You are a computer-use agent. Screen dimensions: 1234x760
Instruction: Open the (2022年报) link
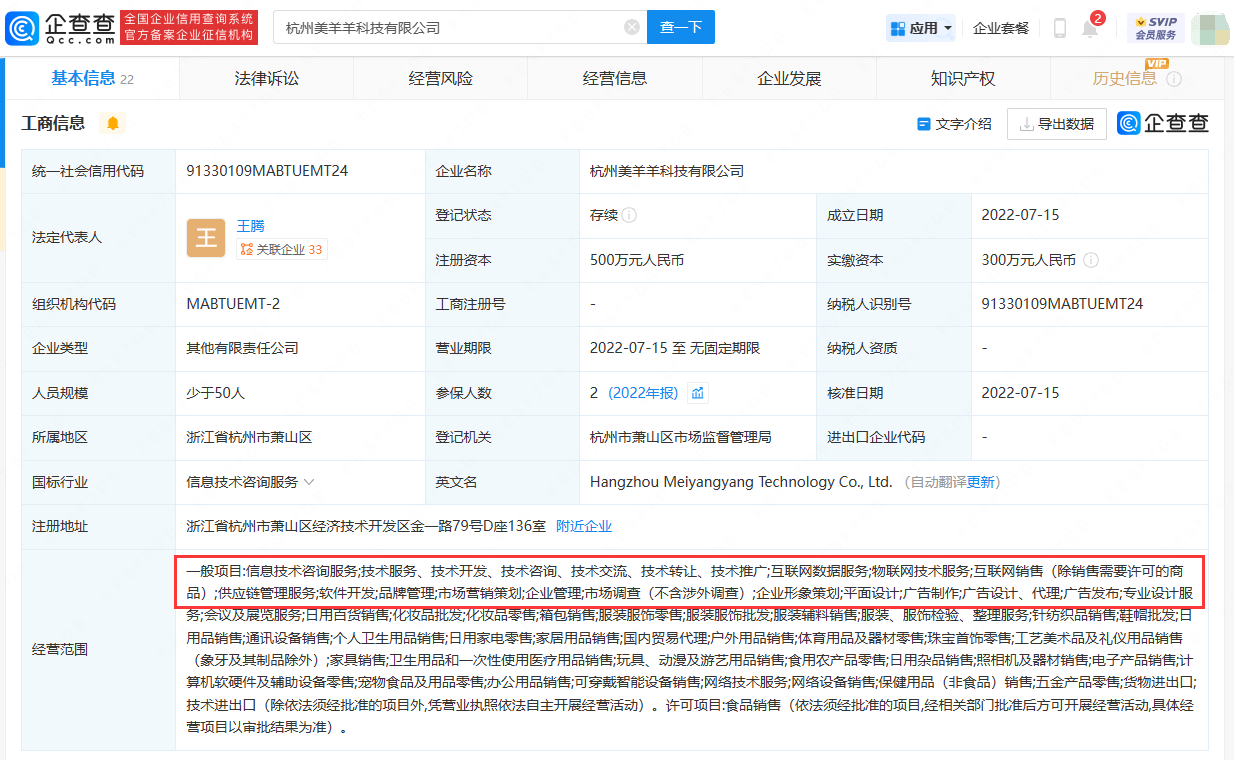(x=643, y=393)
